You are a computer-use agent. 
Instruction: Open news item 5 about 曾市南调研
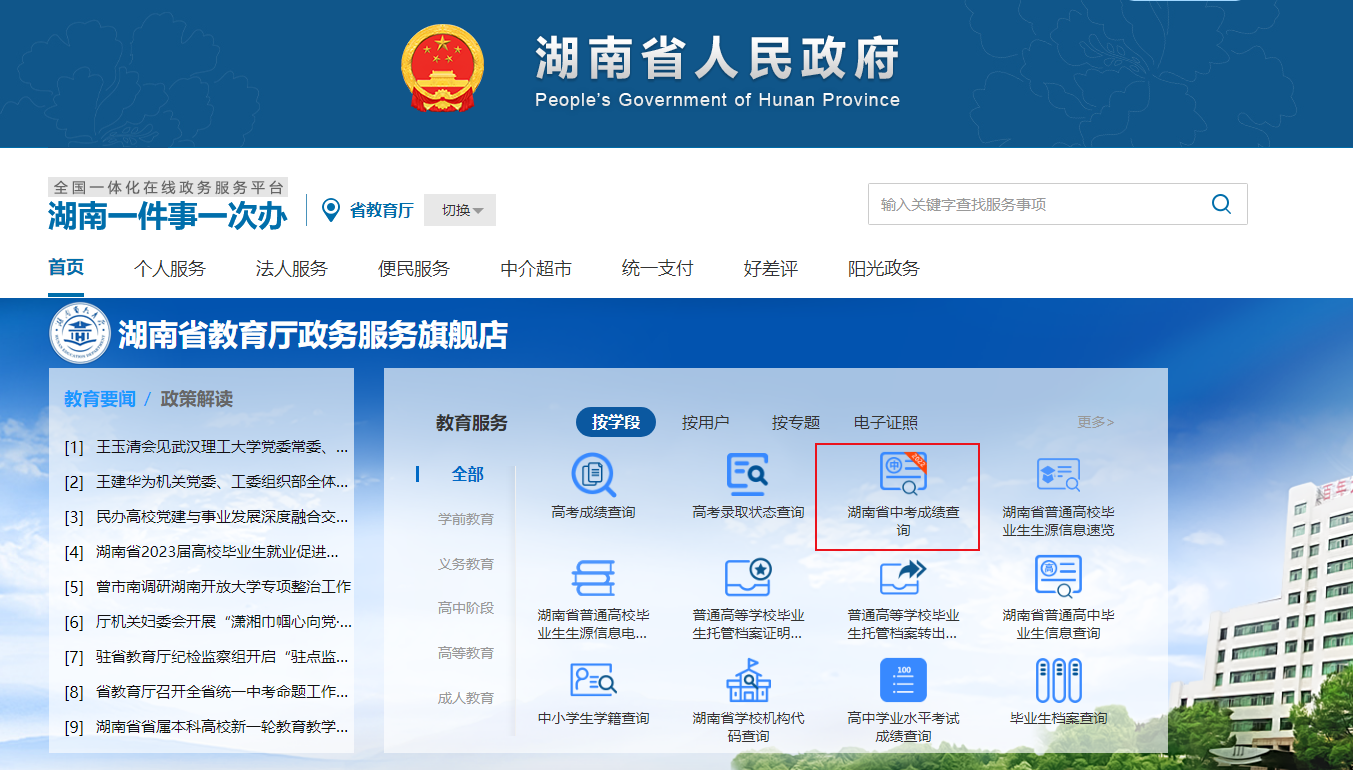coord(208,587)
